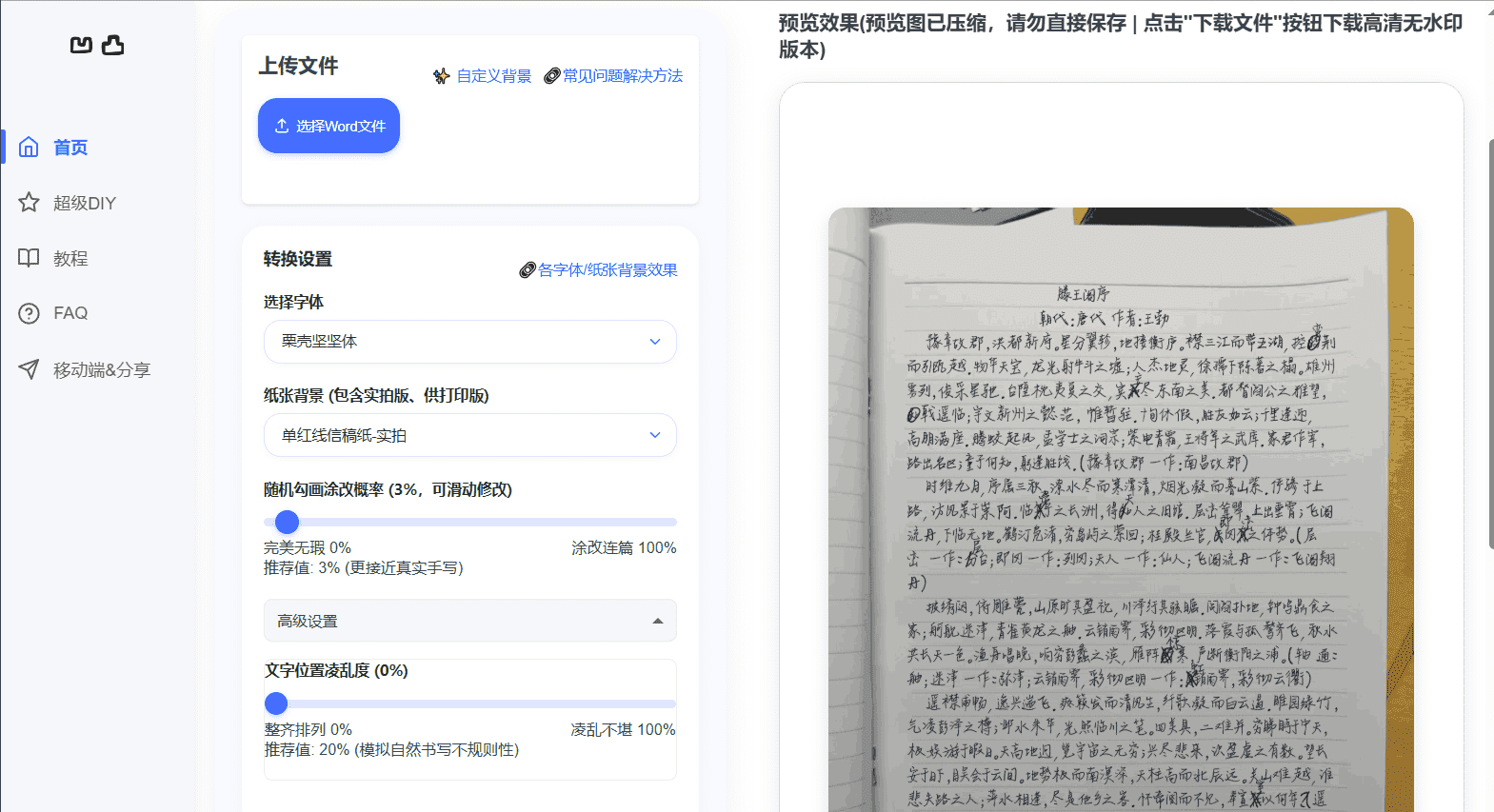
Task: Click the handwriting preview image
Action: pyautogui.click(x=1121, y=509)
